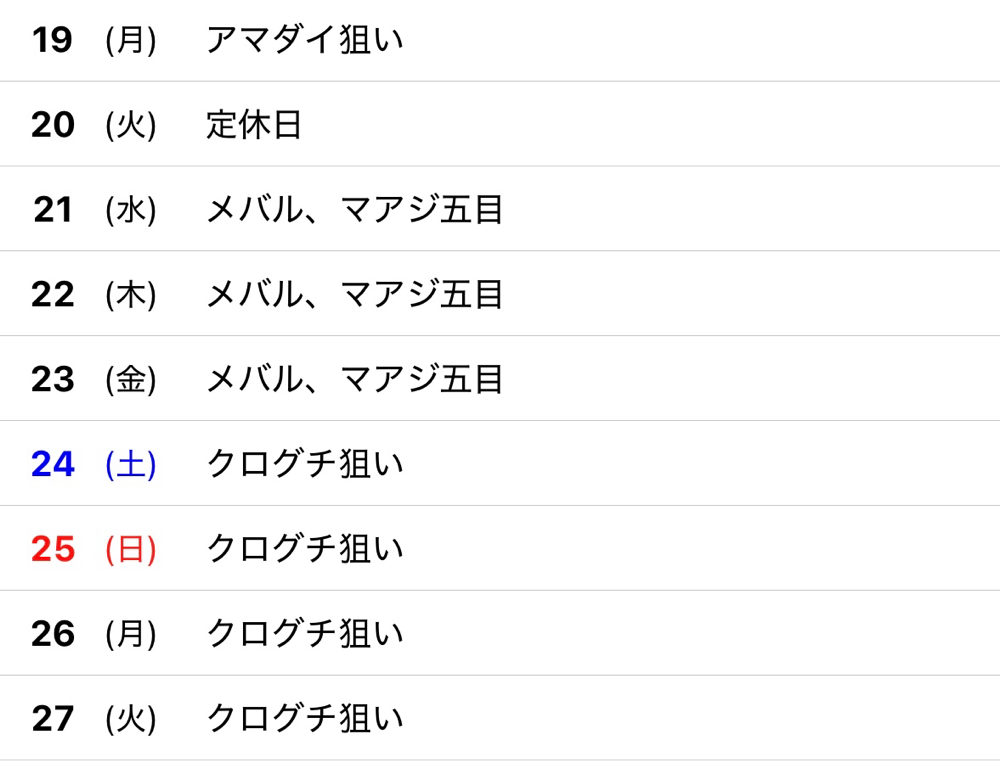
Task: Select the date number 20
Action: click(53, 125)
